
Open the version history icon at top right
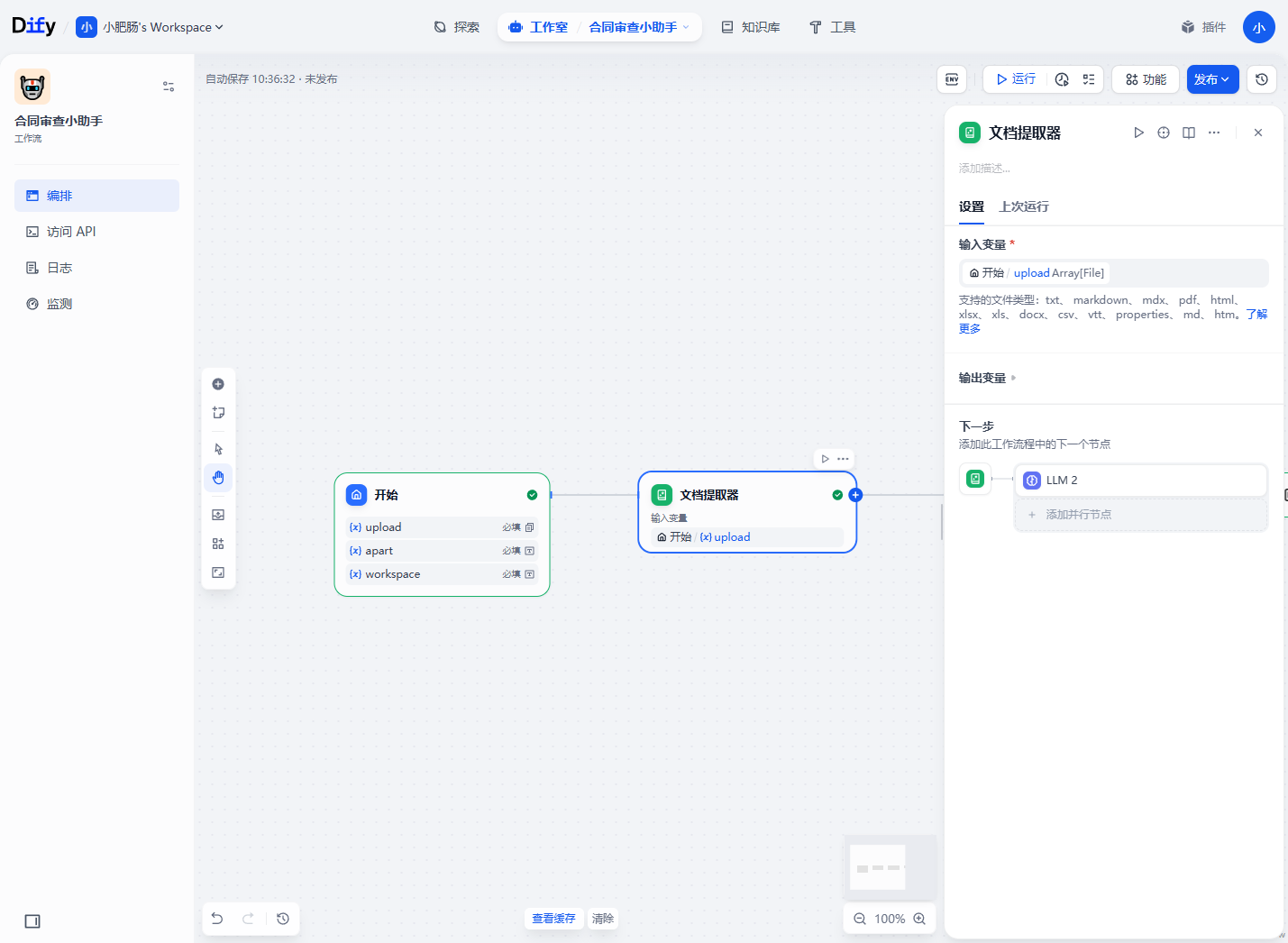point(1262,79)
